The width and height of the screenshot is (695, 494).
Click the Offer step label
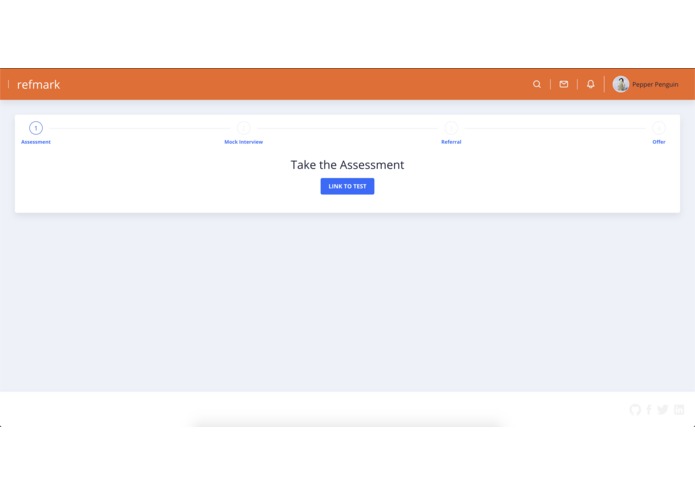(659, 142)
